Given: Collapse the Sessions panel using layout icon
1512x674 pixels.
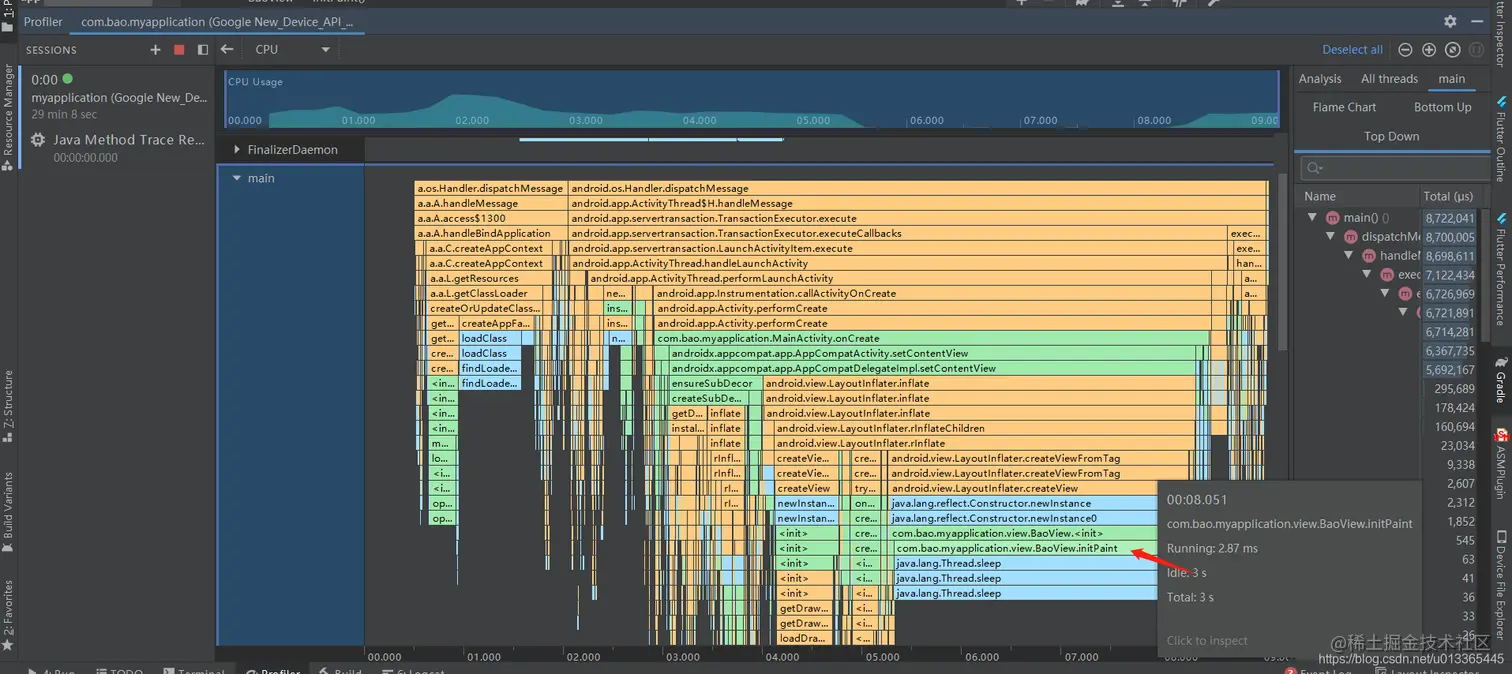Looking at the screenshot, I should (x=203, y=50).
